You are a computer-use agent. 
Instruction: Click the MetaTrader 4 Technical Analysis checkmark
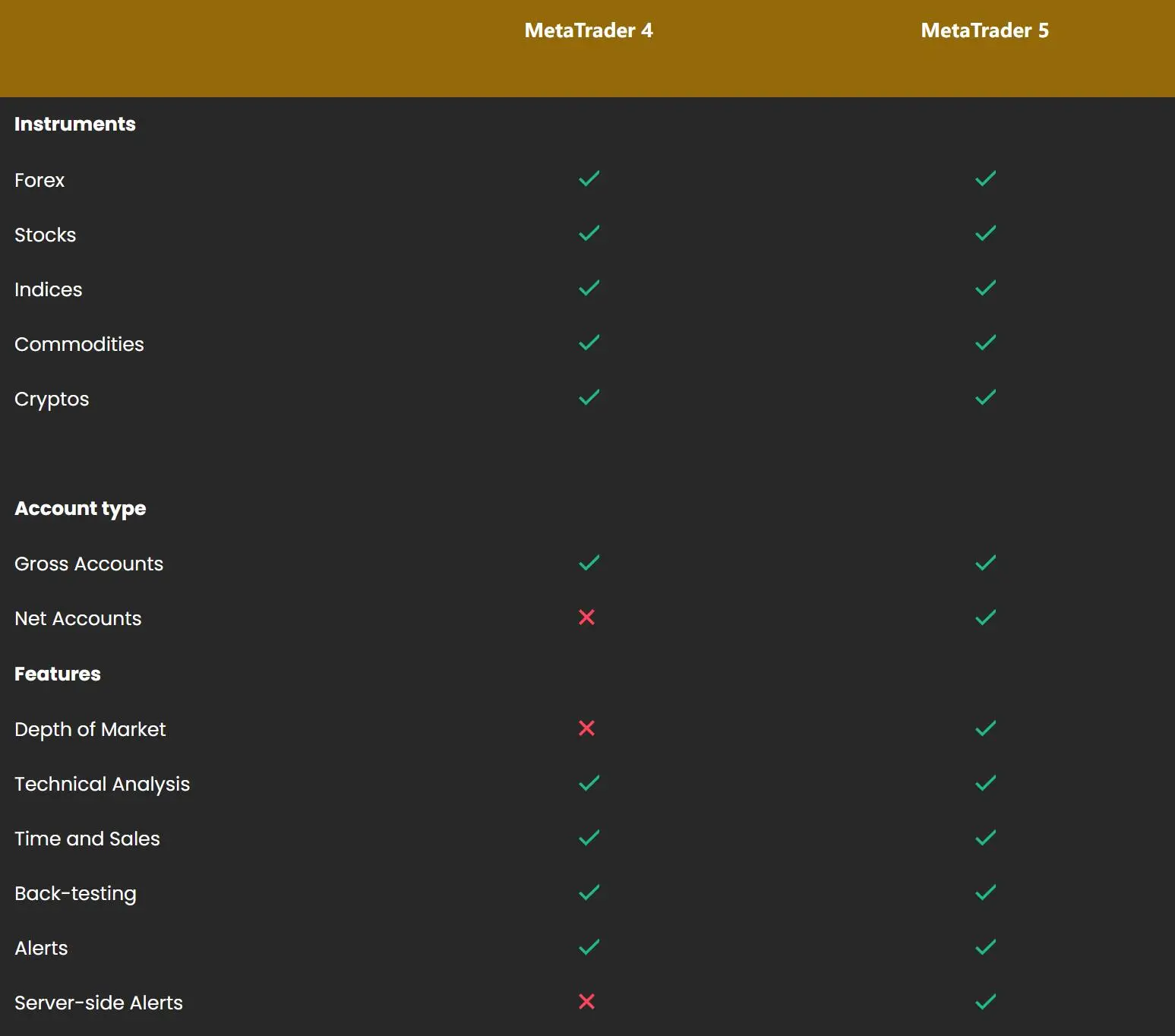point(589,783)
